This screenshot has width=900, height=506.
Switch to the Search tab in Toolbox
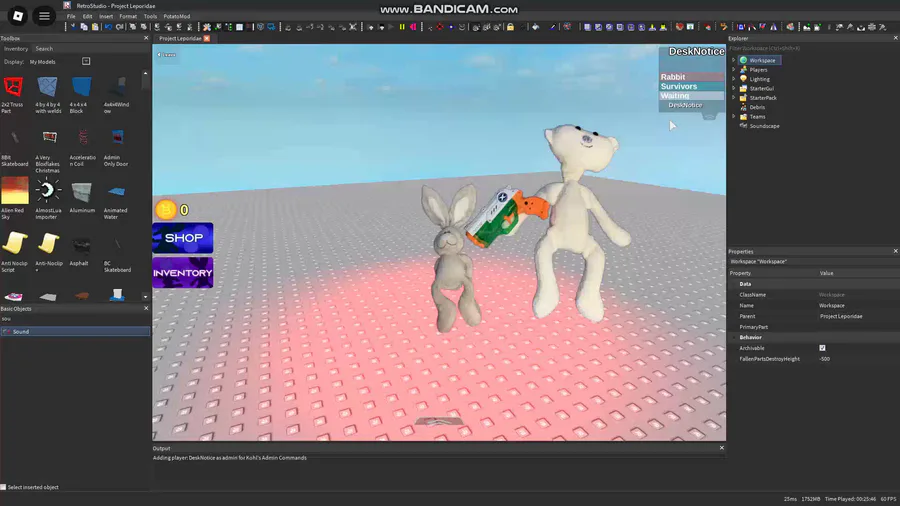tap(44, 49)
